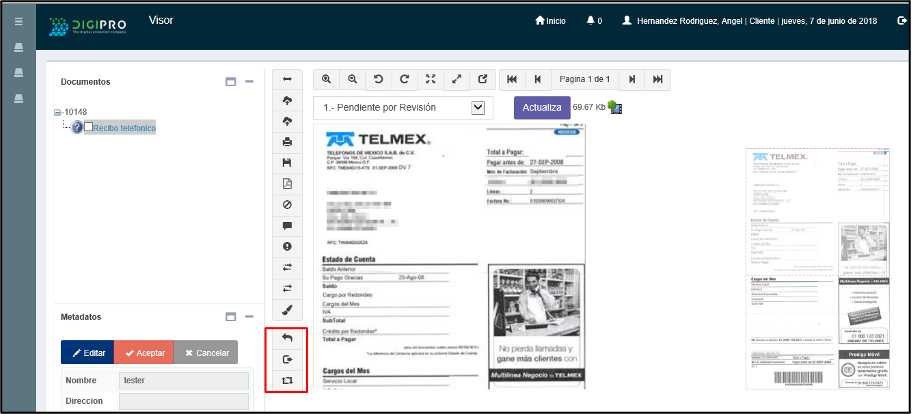Click the save floppy disk icon

point(288,163)
